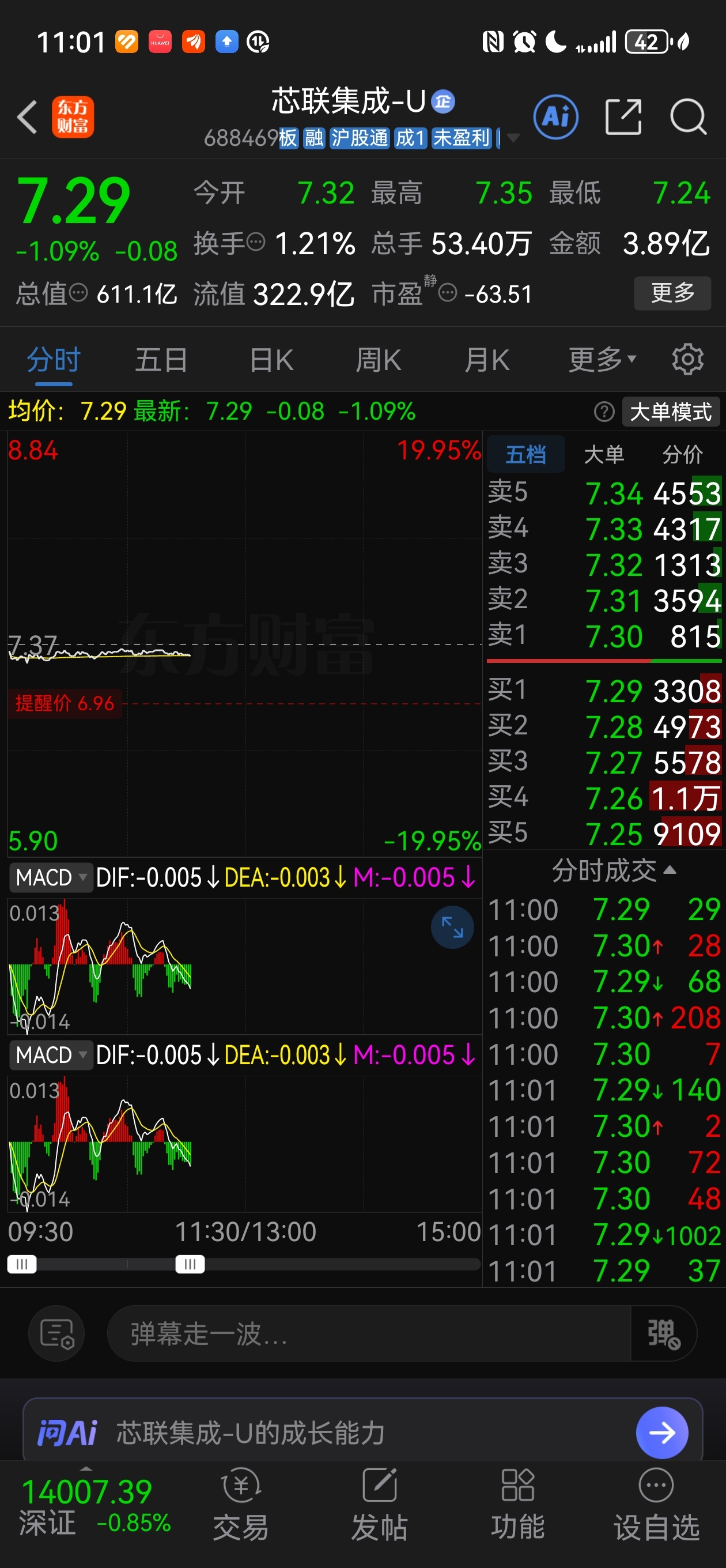
Task: Open the search magnifier icon
Action: 689,116
